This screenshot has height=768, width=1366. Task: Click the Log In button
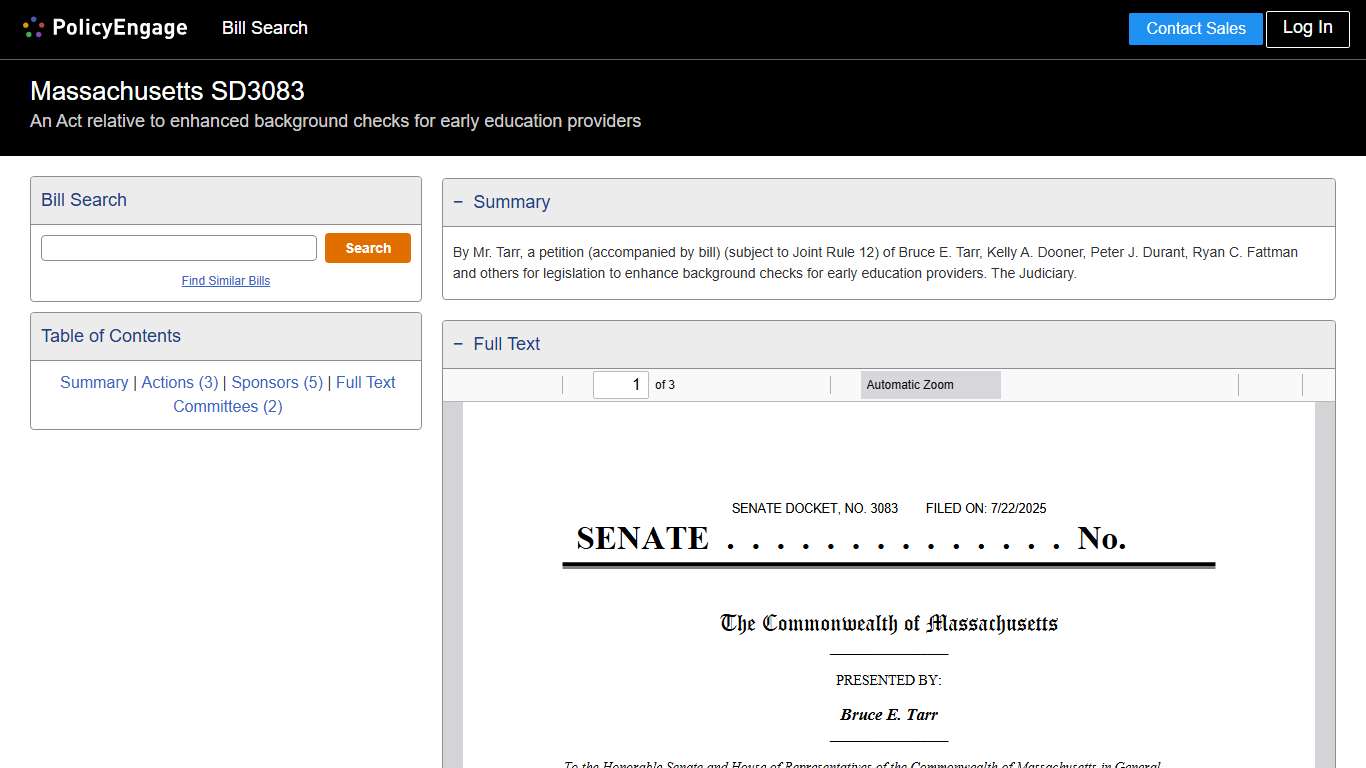click(x=1307, y=29)
